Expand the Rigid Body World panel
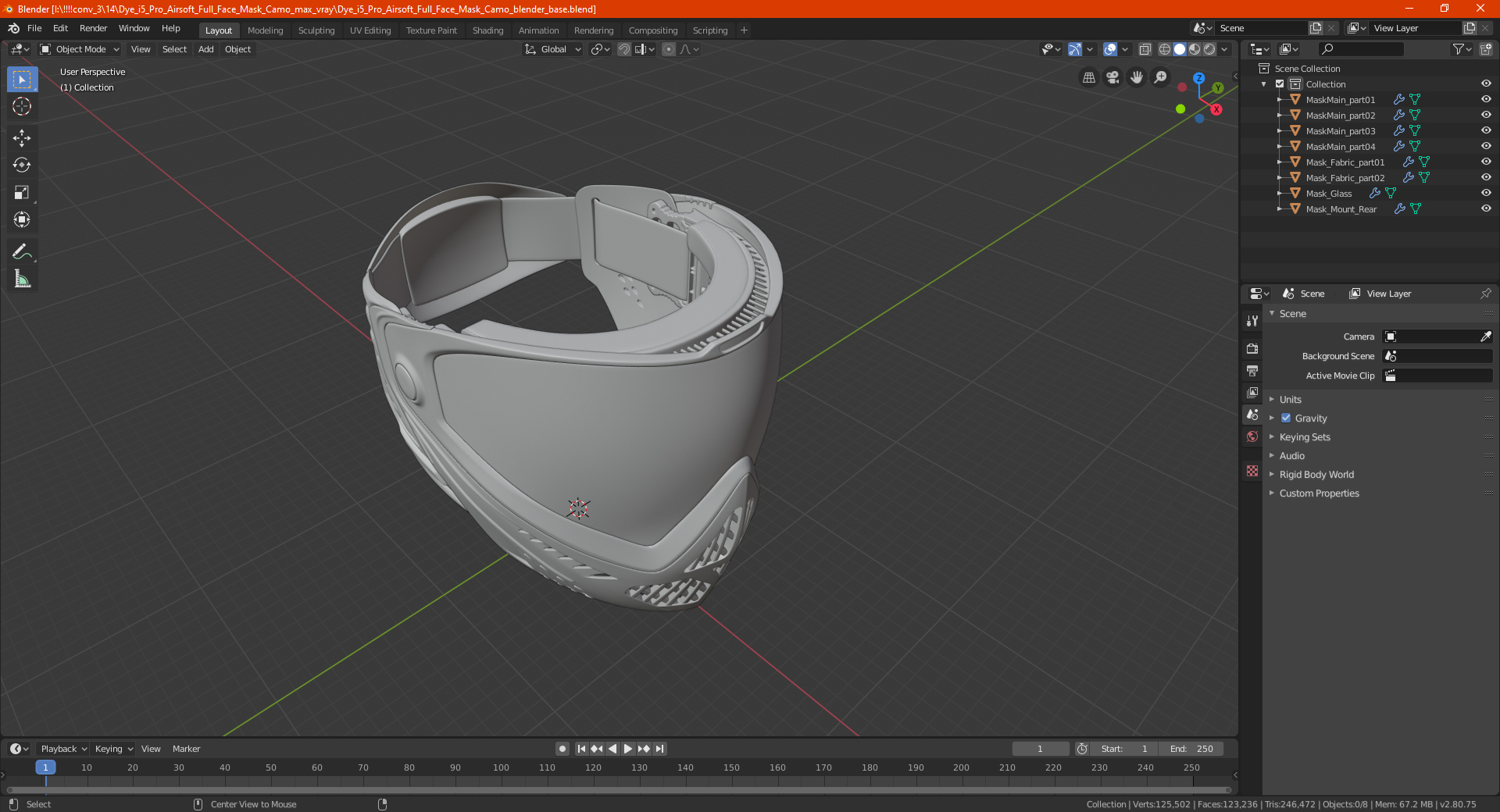Viewport: 1500px width, 812px height. (1316, 474)
